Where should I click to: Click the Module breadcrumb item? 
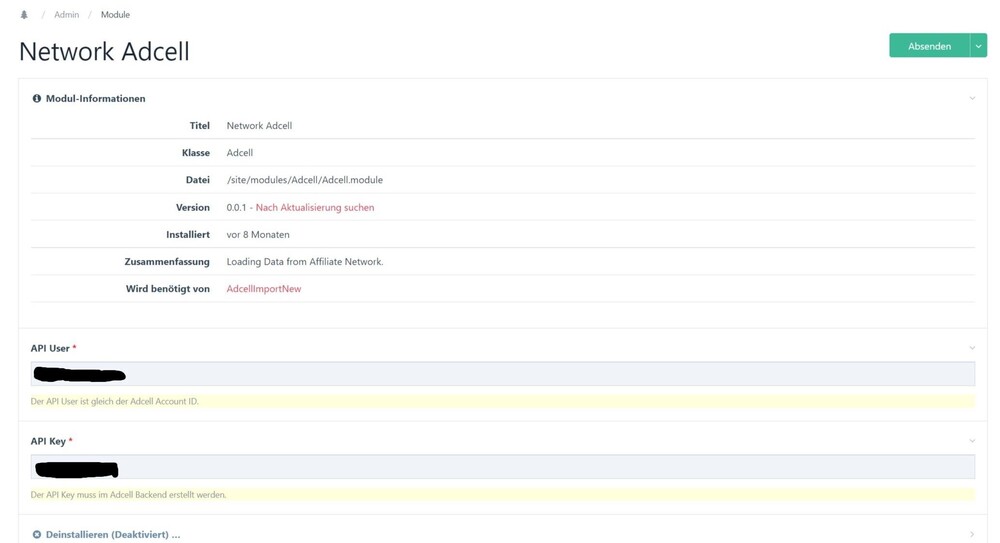tap(115, 15)
